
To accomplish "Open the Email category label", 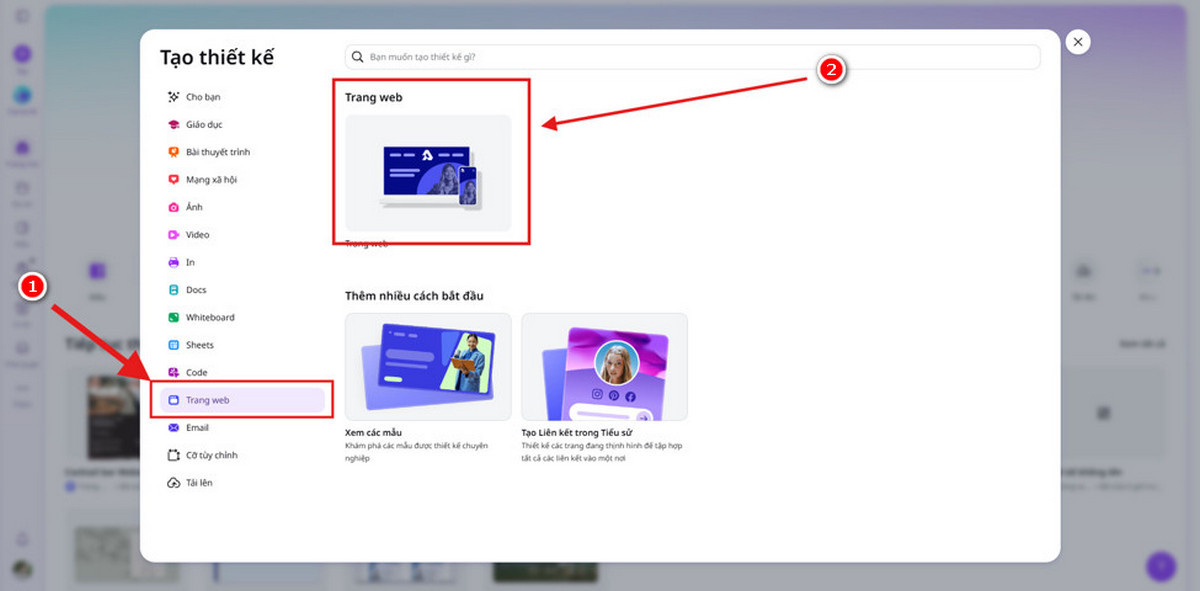I will [197, 427].
